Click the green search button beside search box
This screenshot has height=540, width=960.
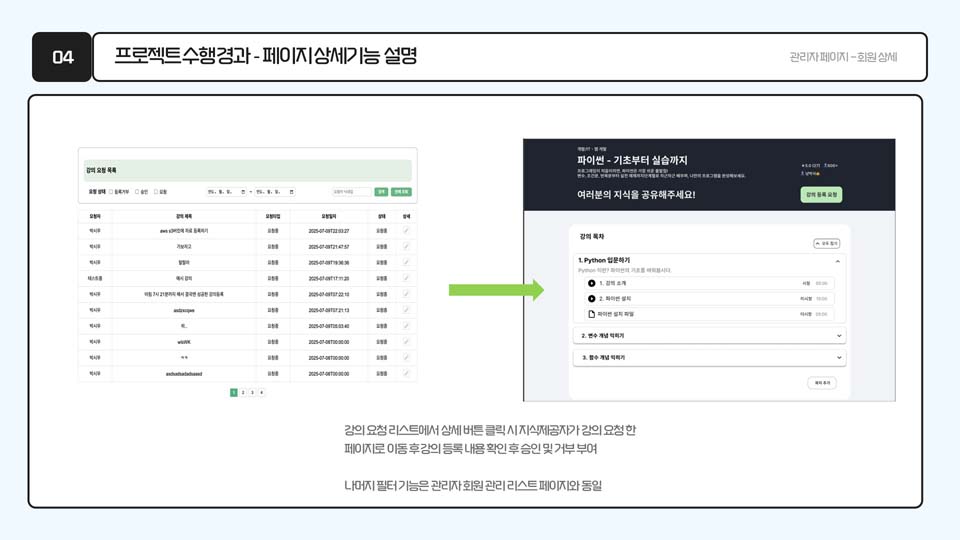coord(381,192)
